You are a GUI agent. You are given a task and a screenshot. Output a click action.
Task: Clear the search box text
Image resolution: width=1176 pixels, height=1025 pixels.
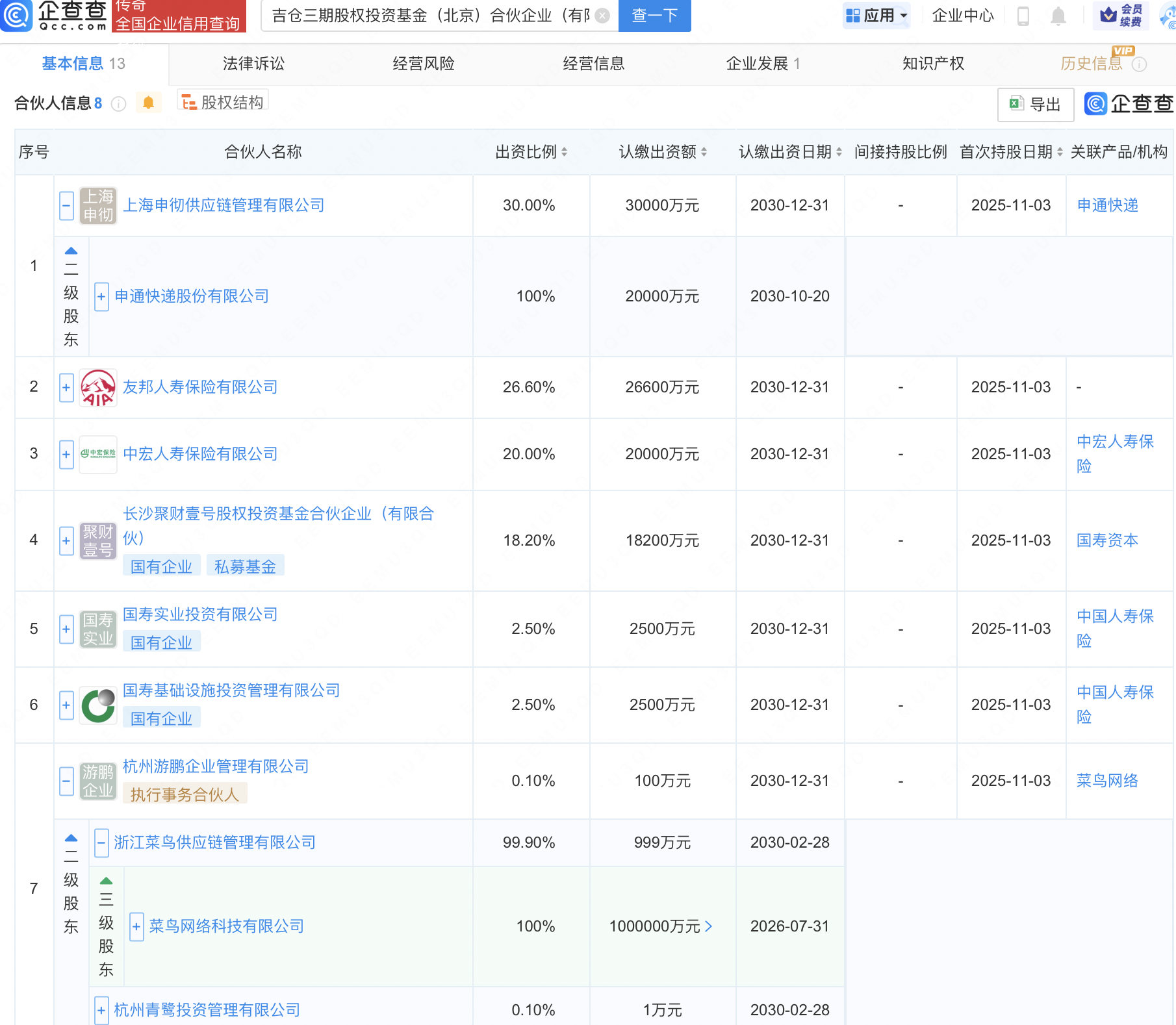(602, 16)
